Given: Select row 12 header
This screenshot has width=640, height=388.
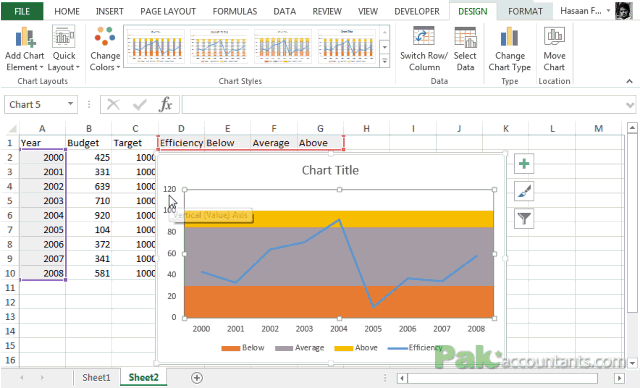Looking at the screenshot, I should click(10, 302).
